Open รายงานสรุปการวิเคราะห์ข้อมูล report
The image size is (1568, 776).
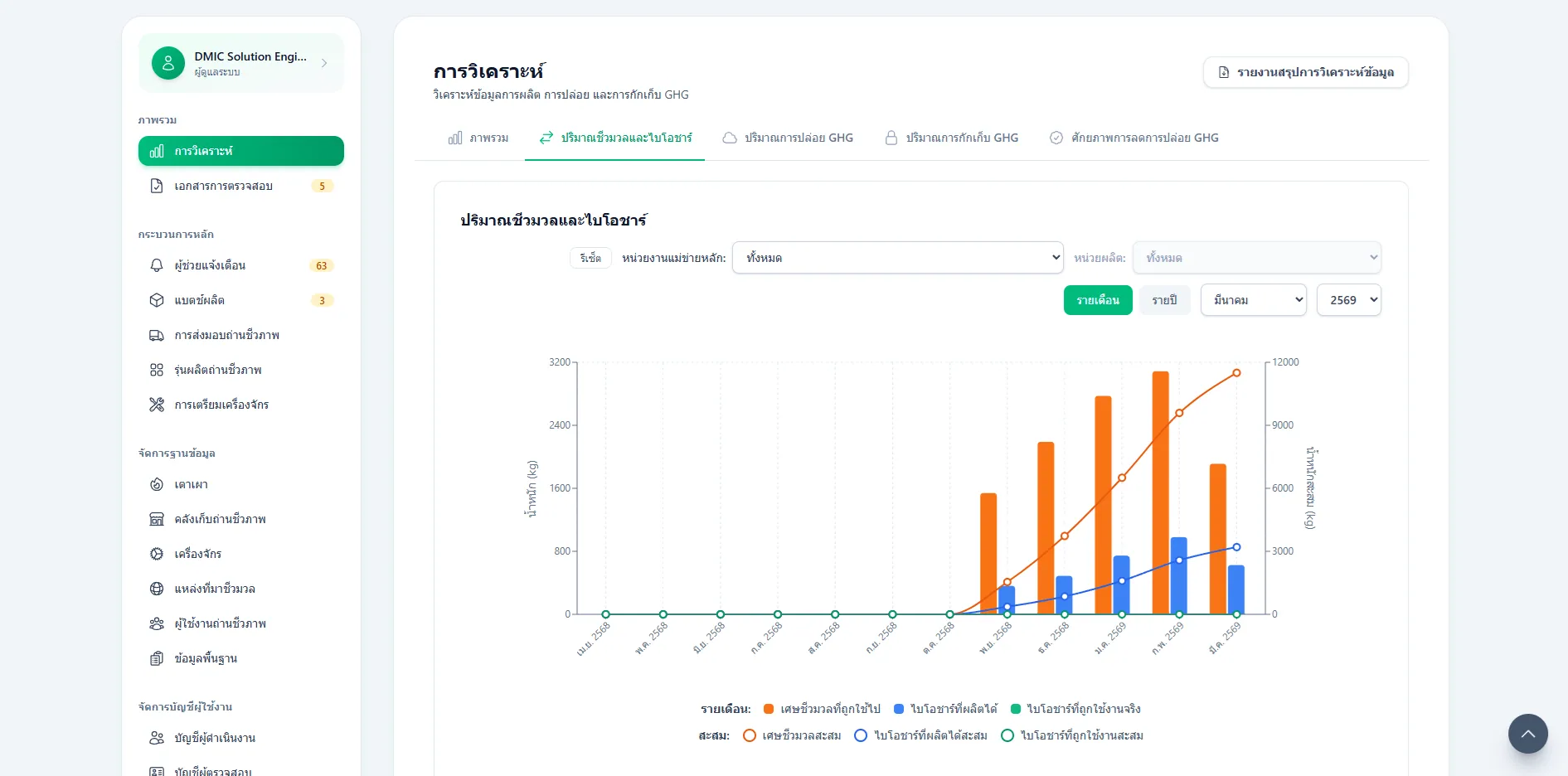click(1306, 72)
